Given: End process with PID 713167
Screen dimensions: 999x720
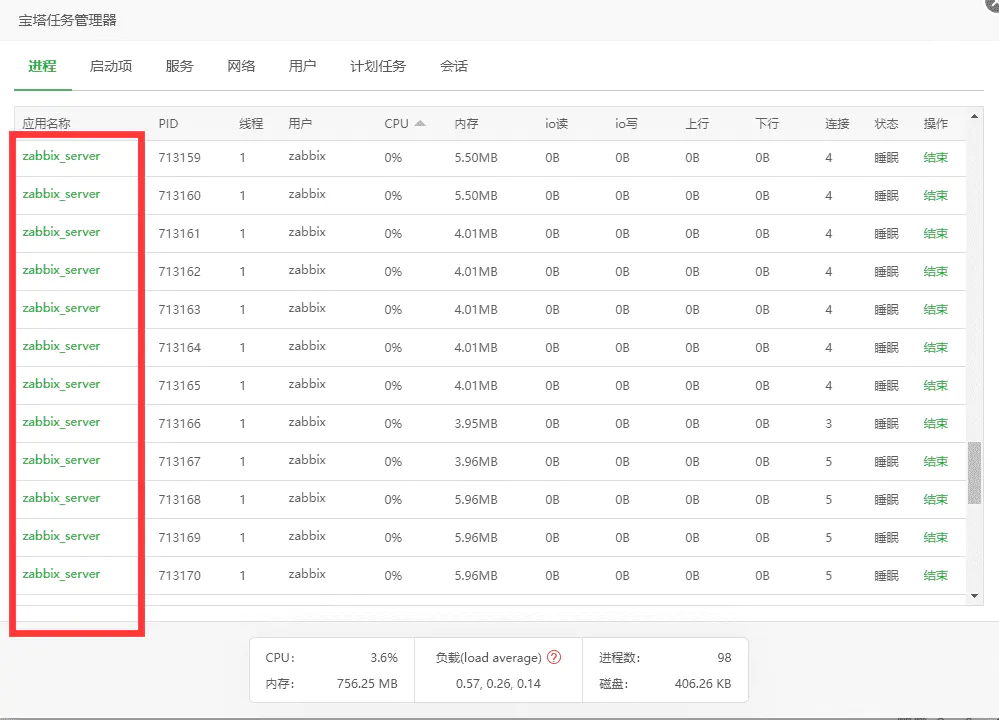Looking at the screenshot, I should (935, 461).
